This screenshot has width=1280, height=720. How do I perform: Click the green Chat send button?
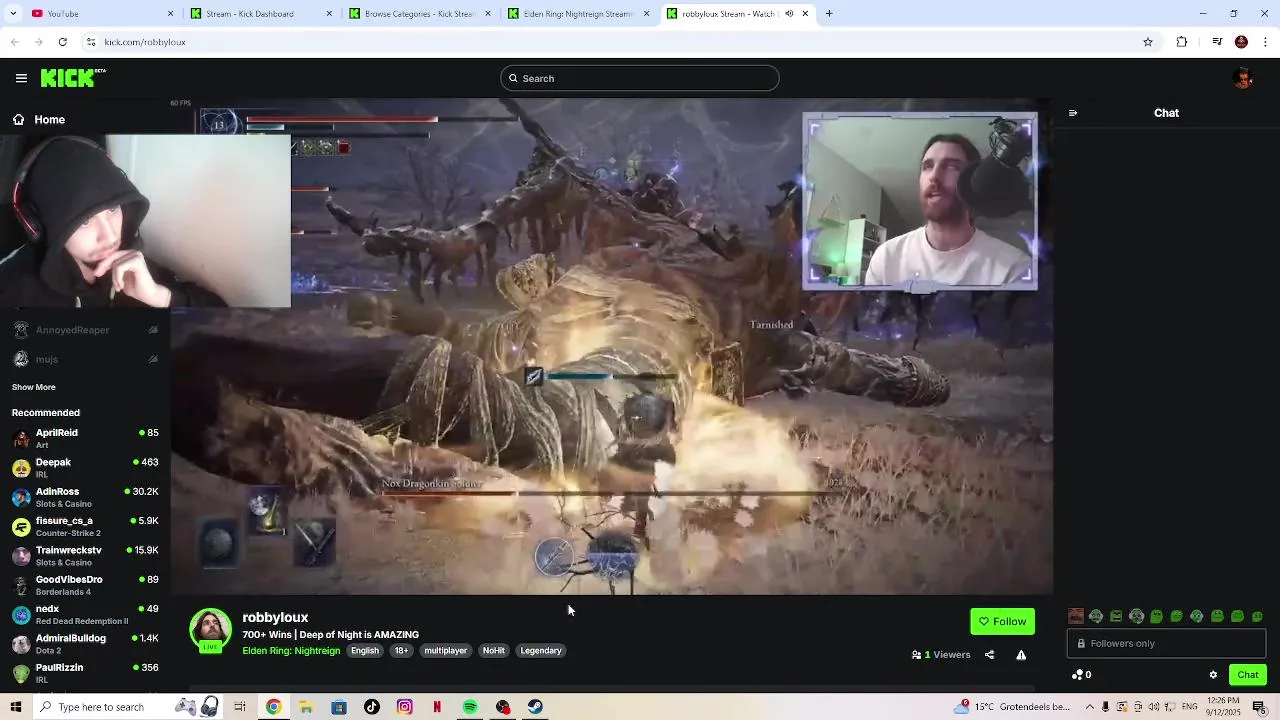[1248, 675]
